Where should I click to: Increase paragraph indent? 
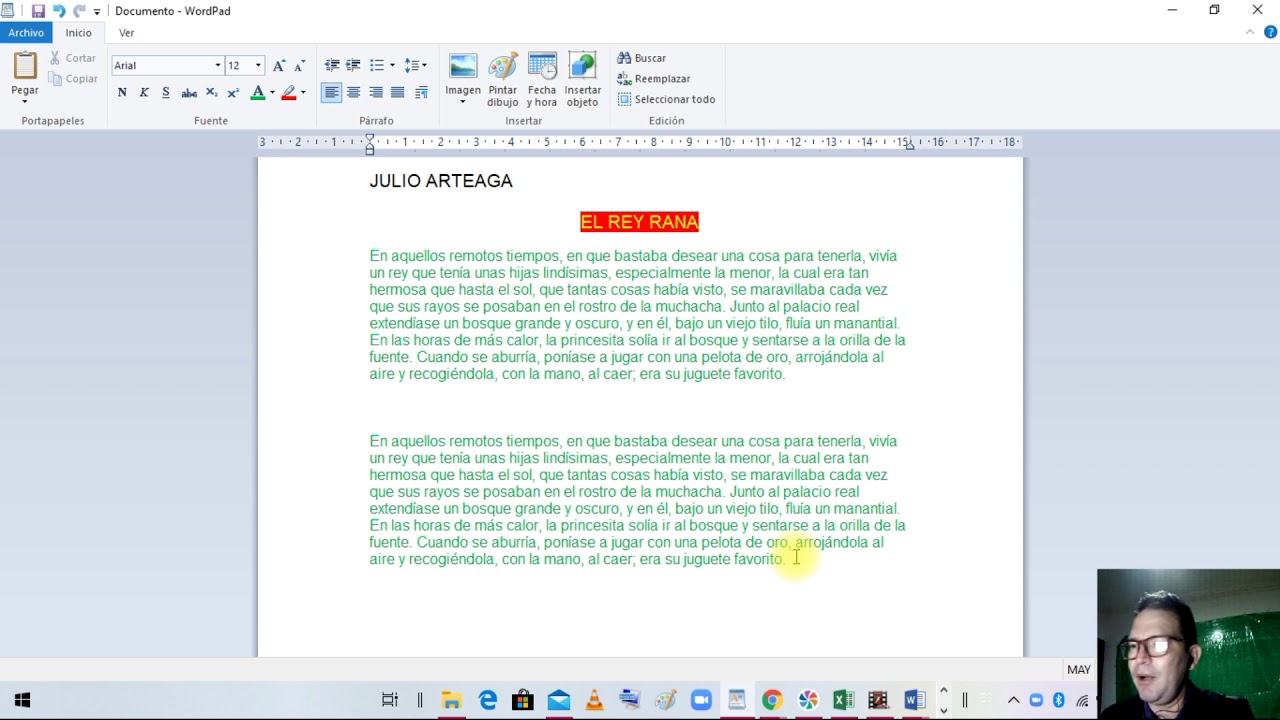pos(353,65)
